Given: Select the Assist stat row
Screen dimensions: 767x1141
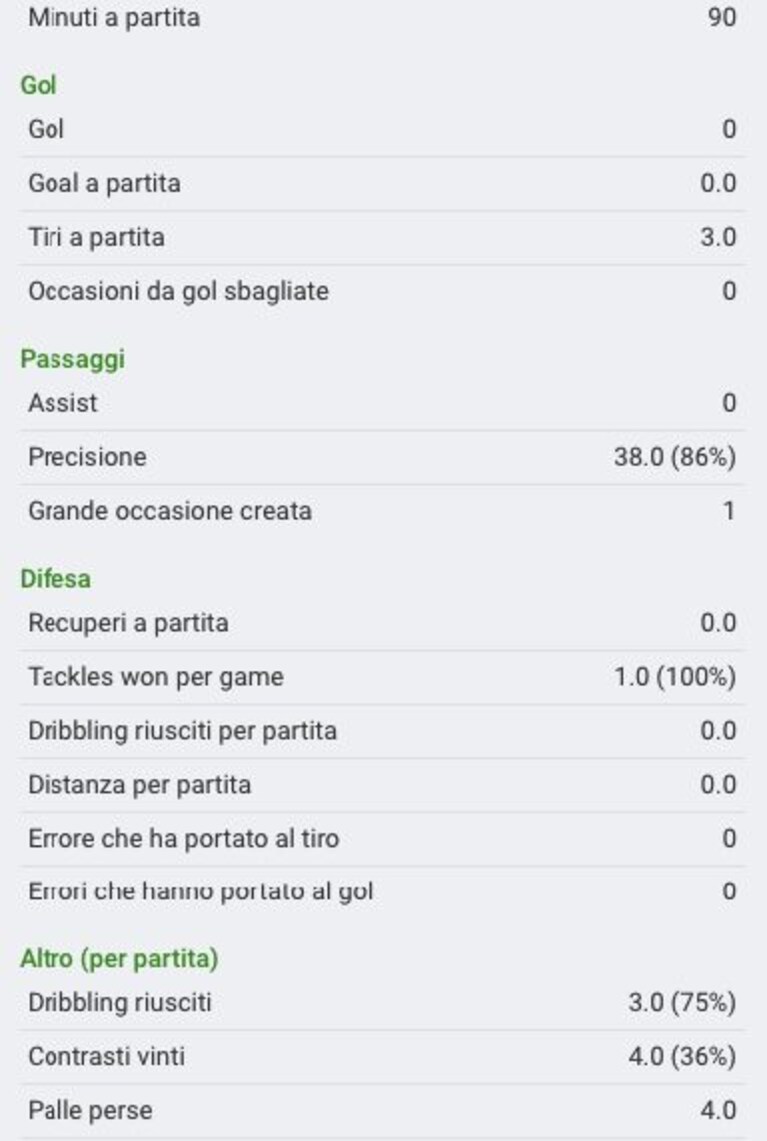Looking at the screenshot, I should tap(383, 403).
